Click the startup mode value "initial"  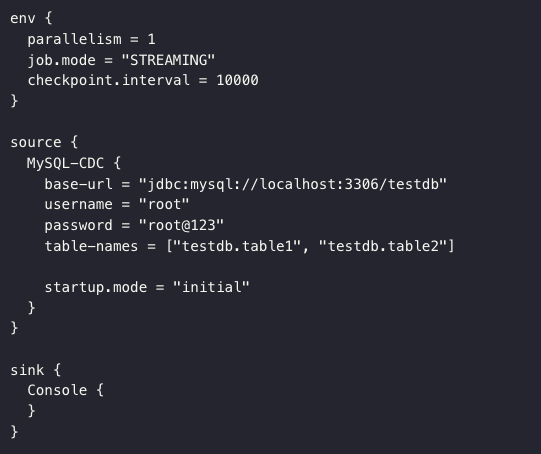click(211, 287)
